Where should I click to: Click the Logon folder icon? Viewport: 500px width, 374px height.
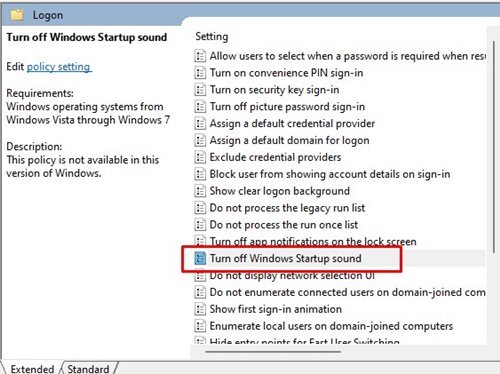(17, 15)
